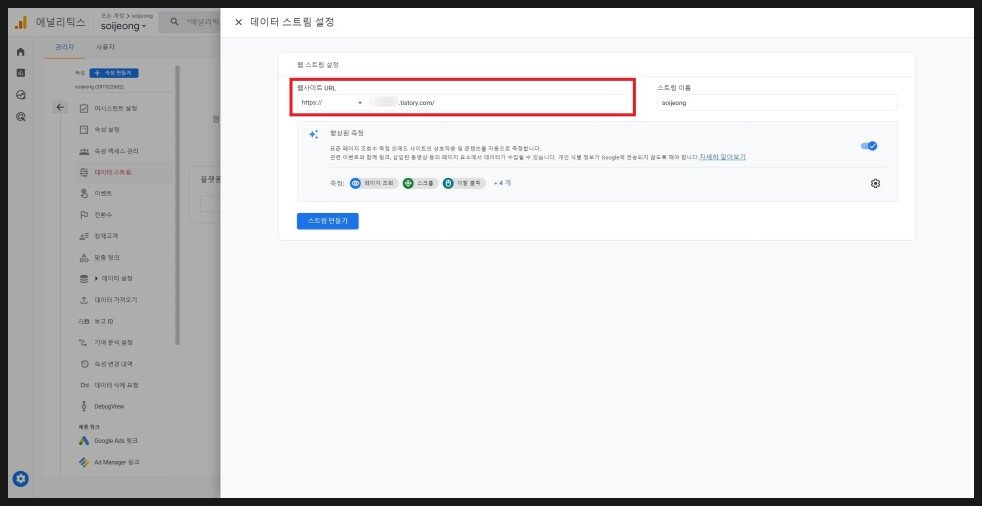Open the https:// protocol dropdown

[332, 102]
